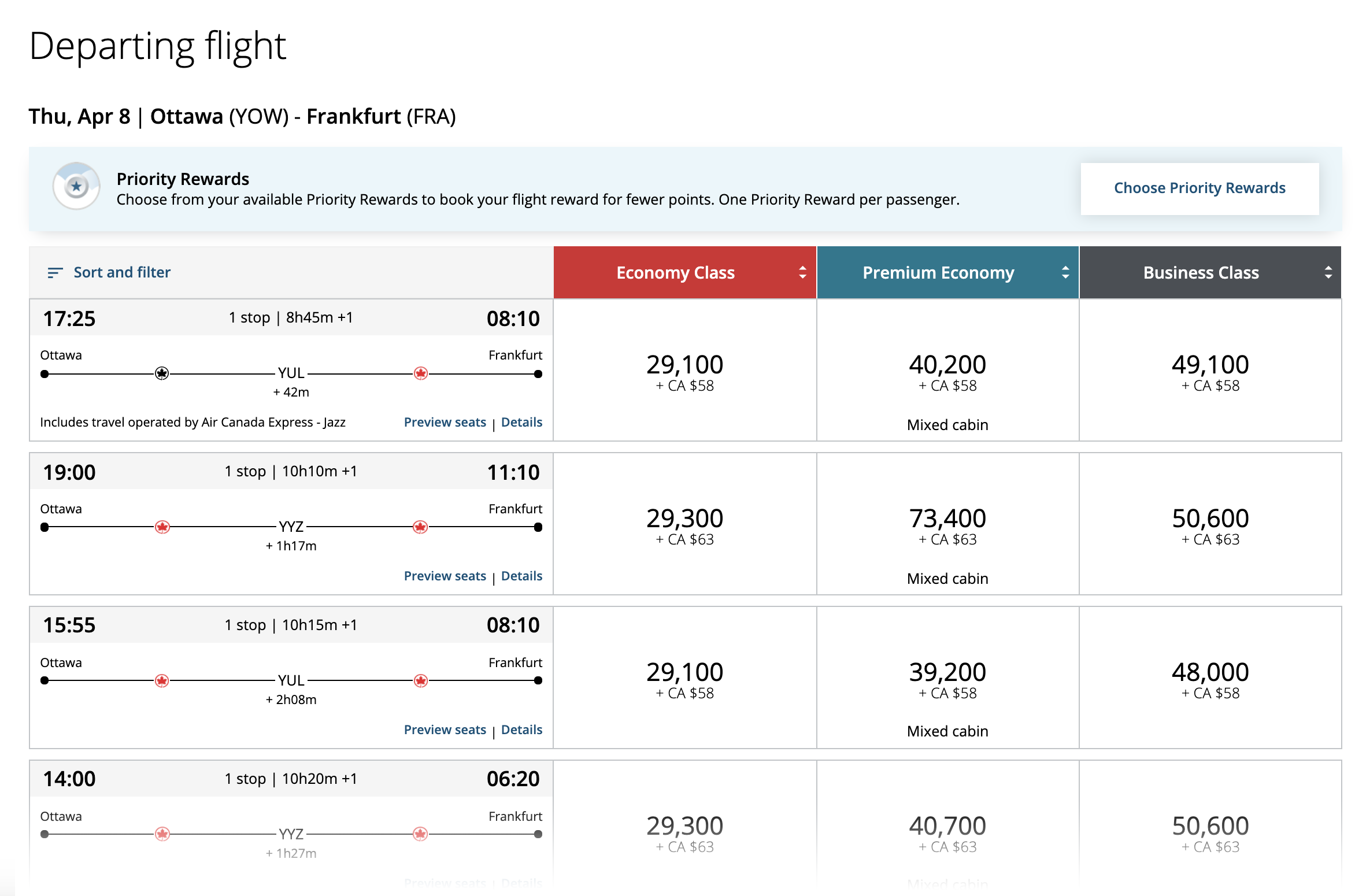This screenshot has height=896, width=1355.
Task: Sort by Business Class using its arrows
Action: point(1328,273)
